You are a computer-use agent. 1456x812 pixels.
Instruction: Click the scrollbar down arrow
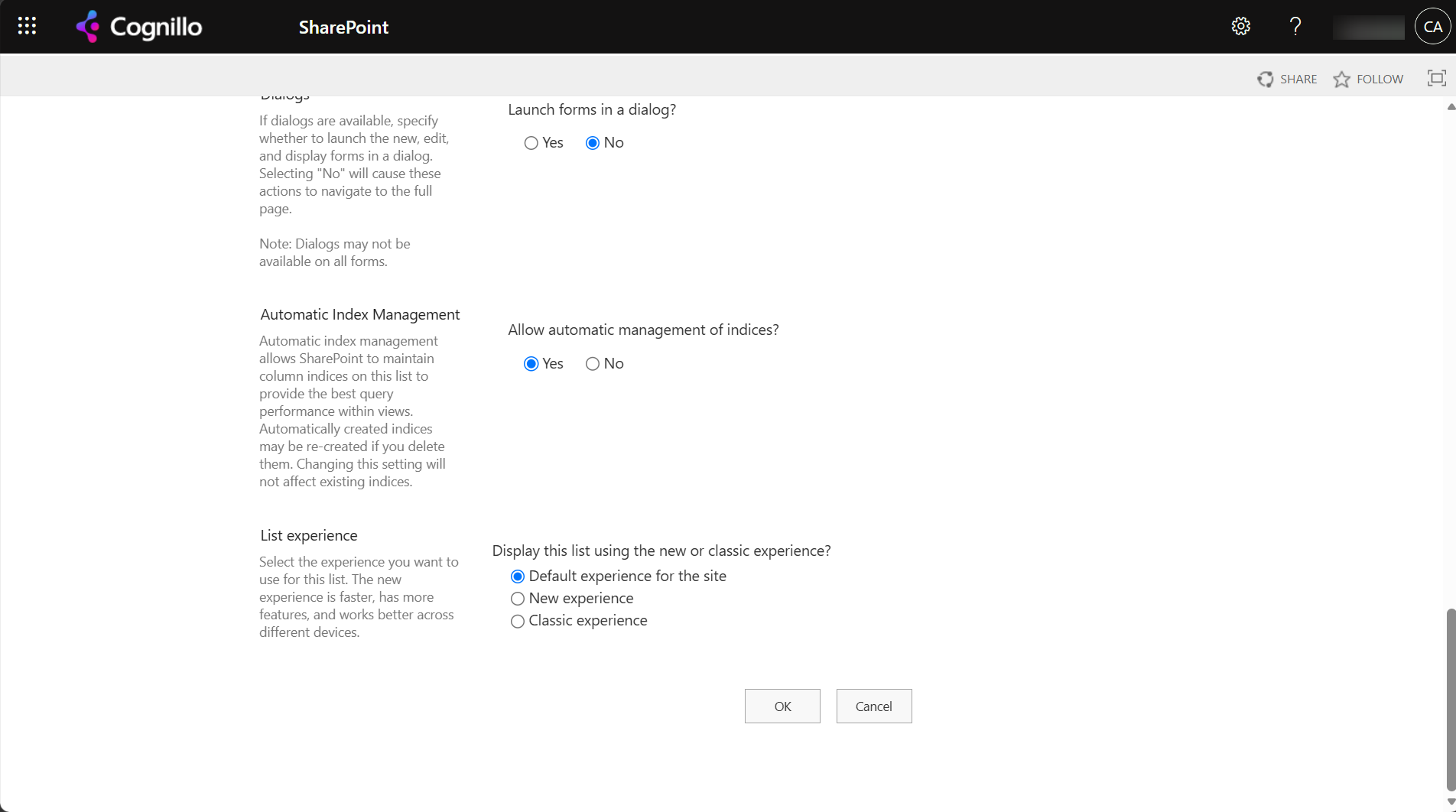coord(1451,802)
